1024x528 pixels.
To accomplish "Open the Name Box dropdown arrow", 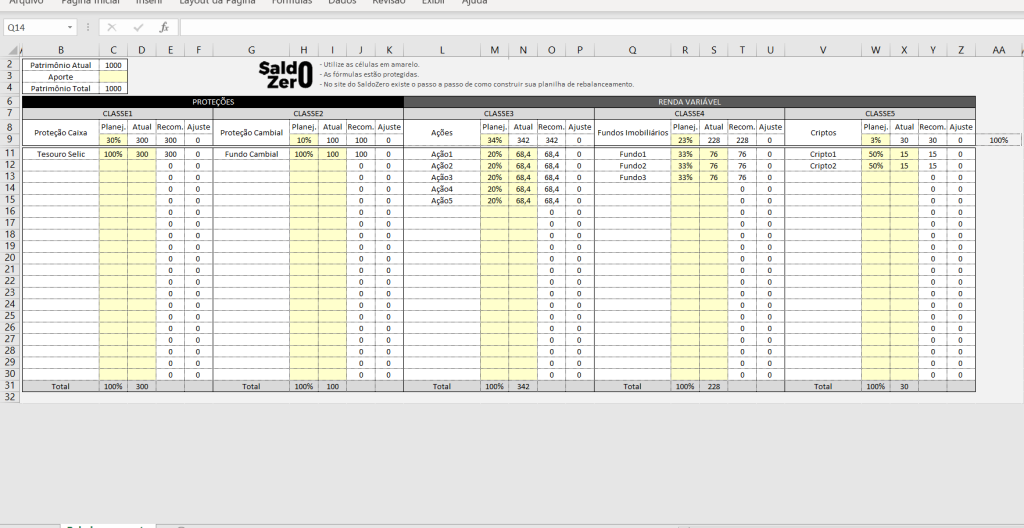I will 69,27.
